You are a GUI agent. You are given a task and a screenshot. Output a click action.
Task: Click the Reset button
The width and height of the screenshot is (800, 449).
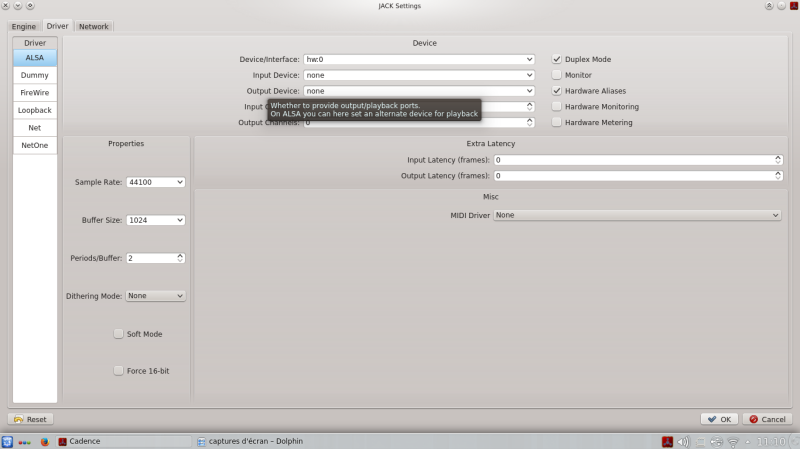[x=30, y=419]
